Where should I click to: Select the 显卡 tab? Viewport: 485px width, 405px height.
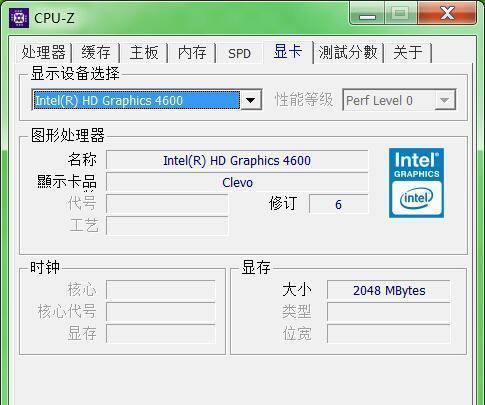point(288,52)
